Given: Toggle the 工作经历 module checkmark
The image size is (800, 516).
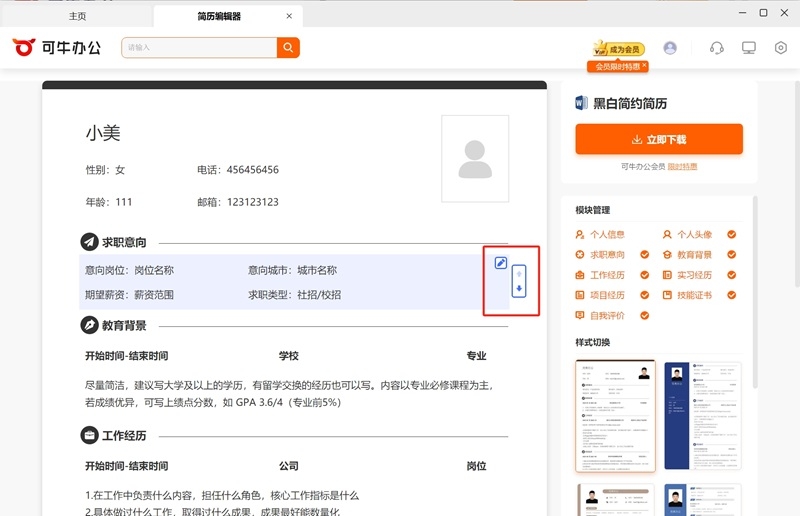Looking at the screenshot, I should point(644,275).
